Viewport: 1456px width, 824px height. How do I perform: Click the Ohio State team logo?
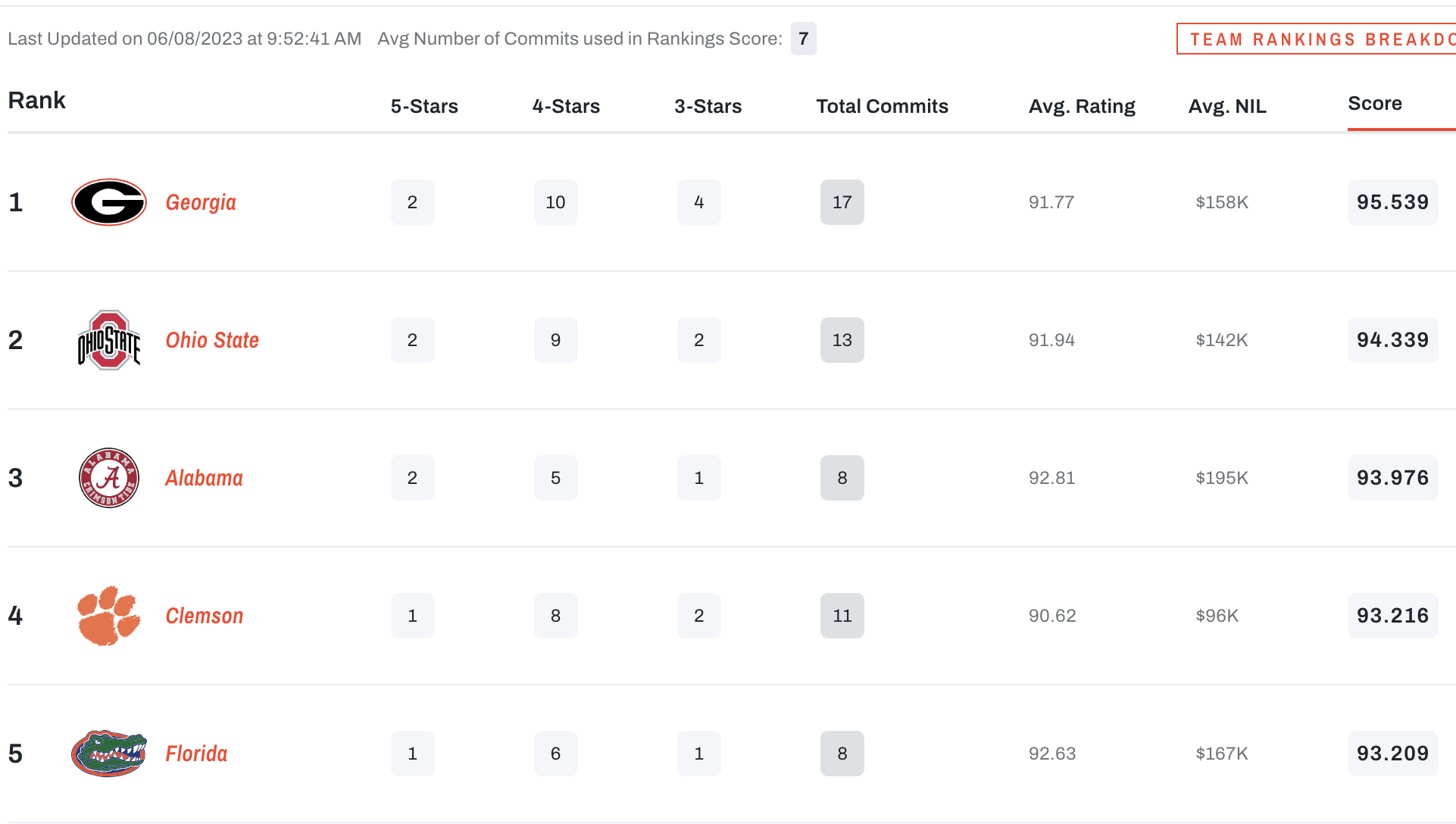(109, 340)
